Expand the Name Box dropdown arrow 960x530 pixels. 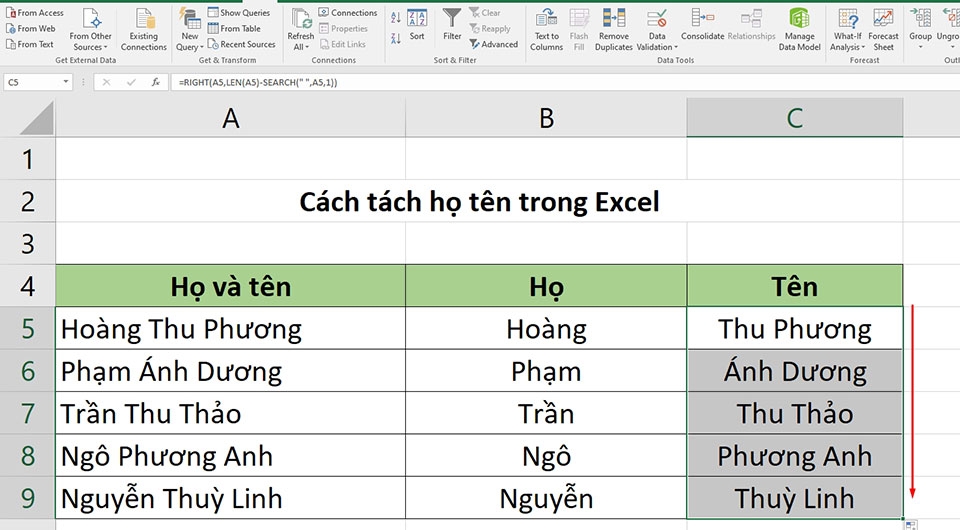[x=66, y=82]
